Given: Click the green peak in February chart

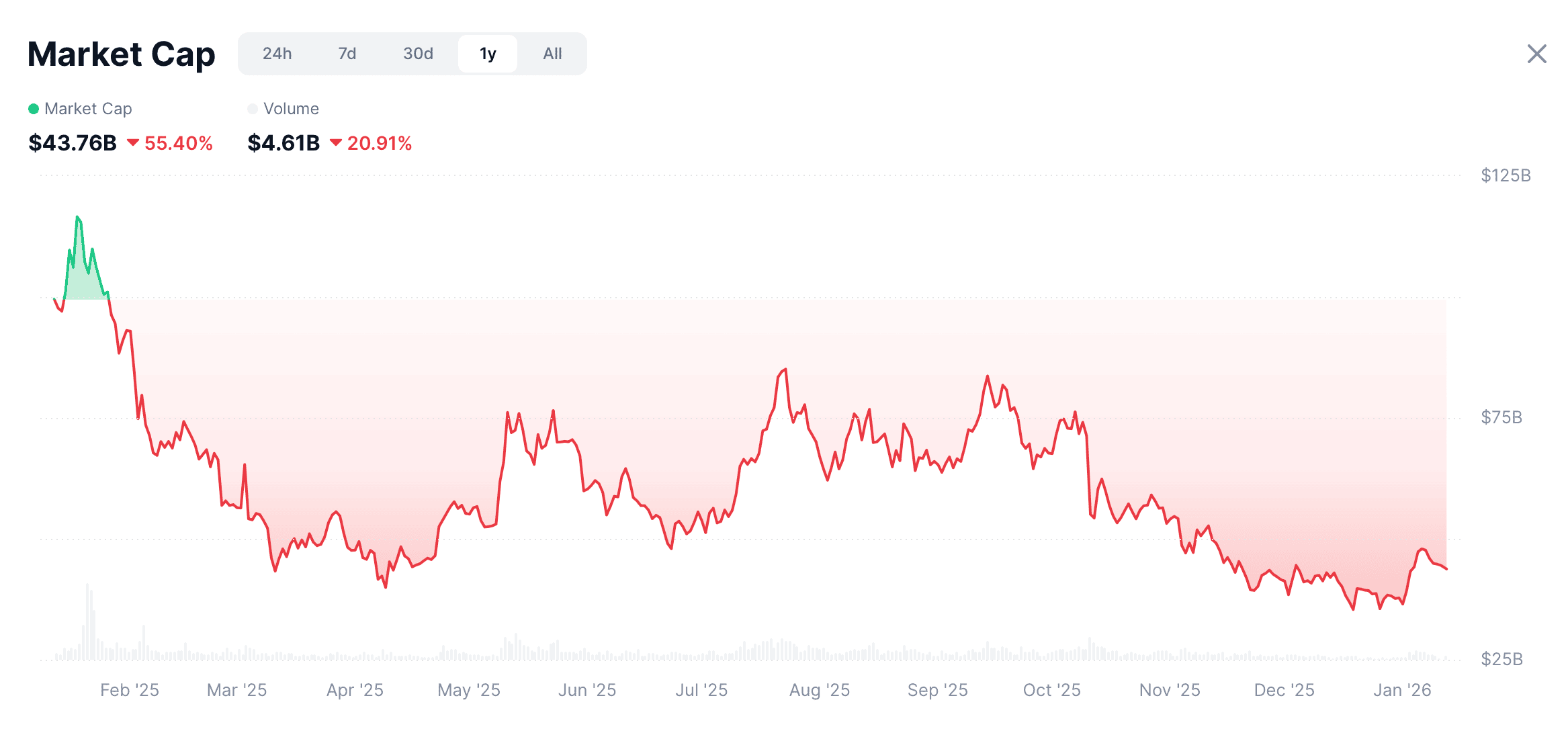Looking at the screenshot, I should coord(78,218).
